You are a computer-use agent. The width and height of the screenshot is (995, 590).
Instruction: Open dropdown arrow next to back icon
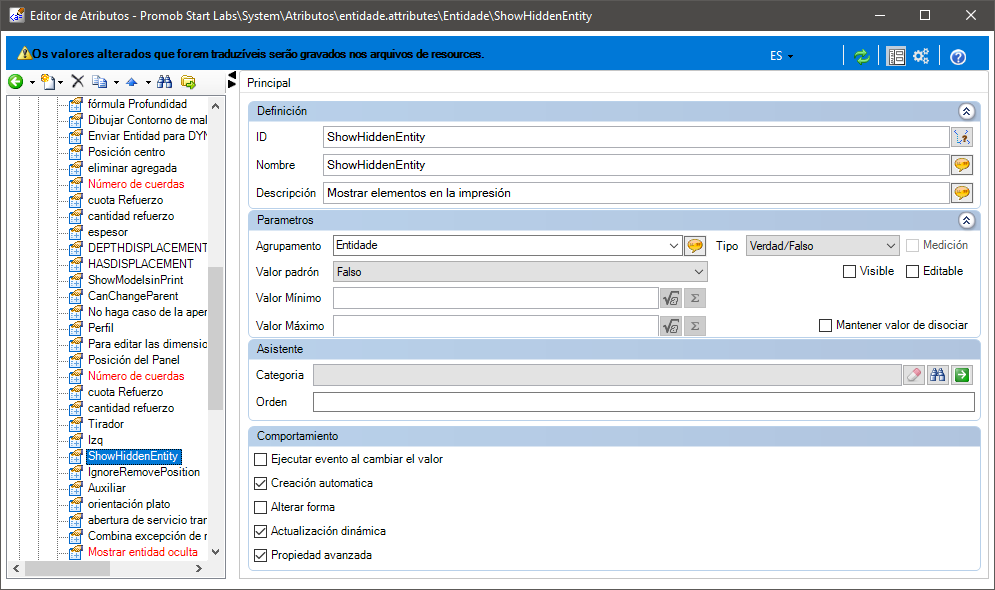point(32,82)
